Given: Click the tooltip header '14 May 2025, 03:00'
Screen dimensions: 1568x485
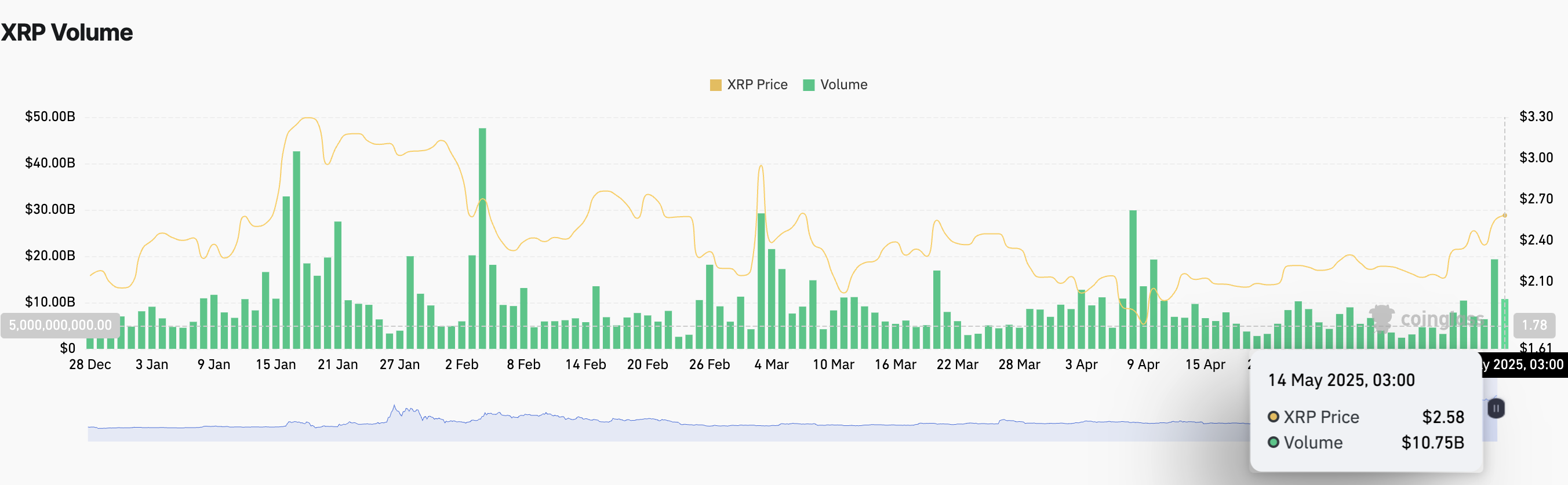Looking at the screenshot, I should coord(1341,380).
